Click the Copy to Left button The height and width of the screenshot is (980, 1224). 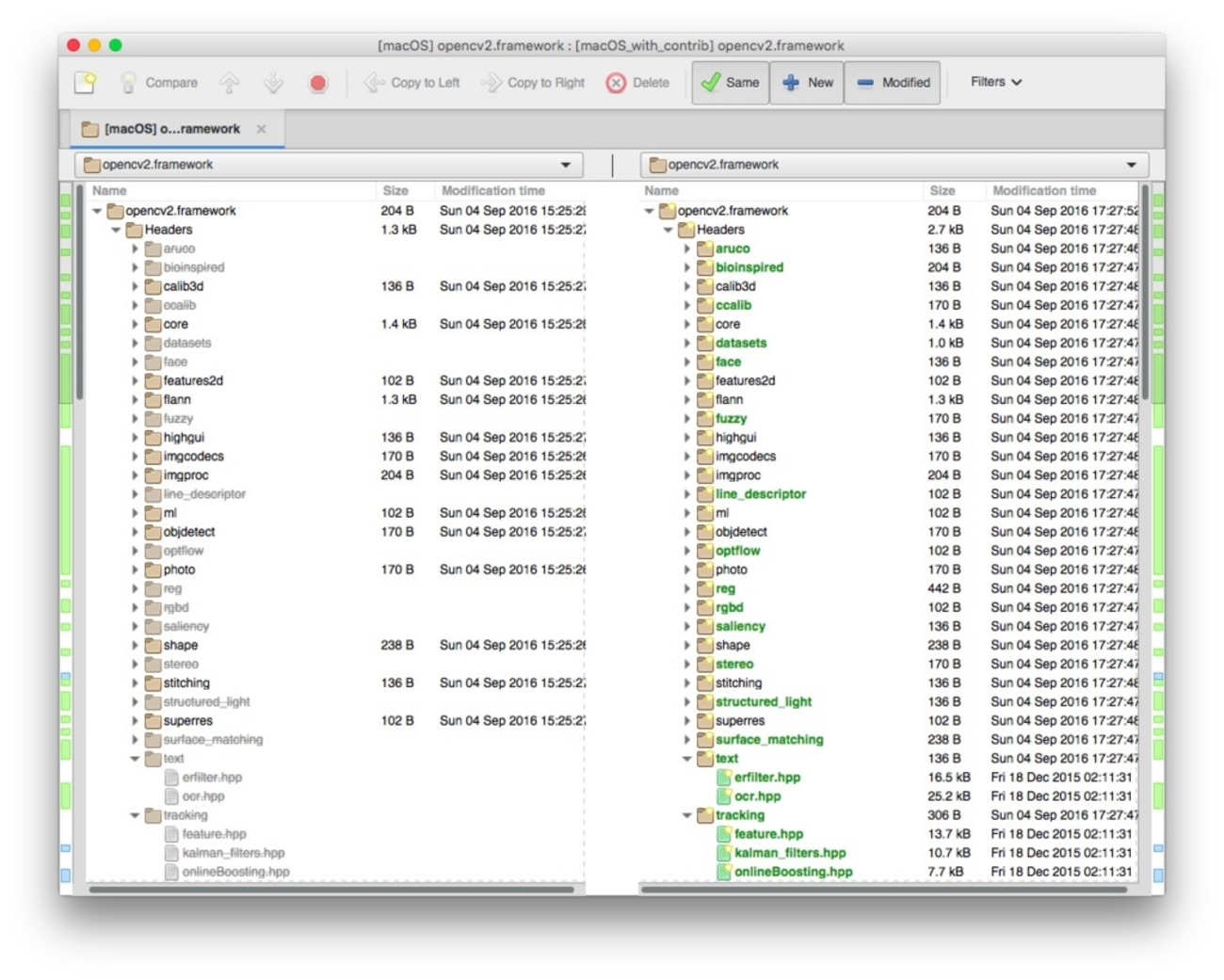coord(412,83)
